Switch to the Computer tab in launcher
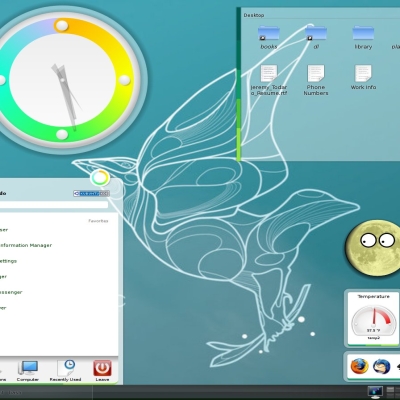The height and width of the screenshot is (400, 400). [x=28, y=371]
